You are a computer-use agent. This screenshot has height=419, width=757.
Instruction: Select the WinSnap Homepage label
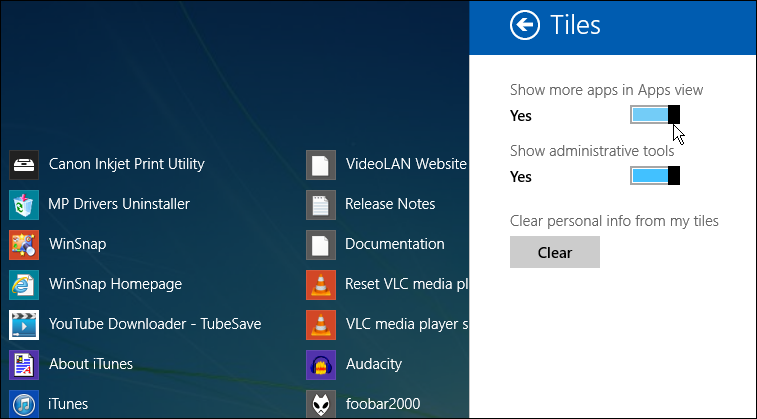pyautogui.click(x=115, y=284)
